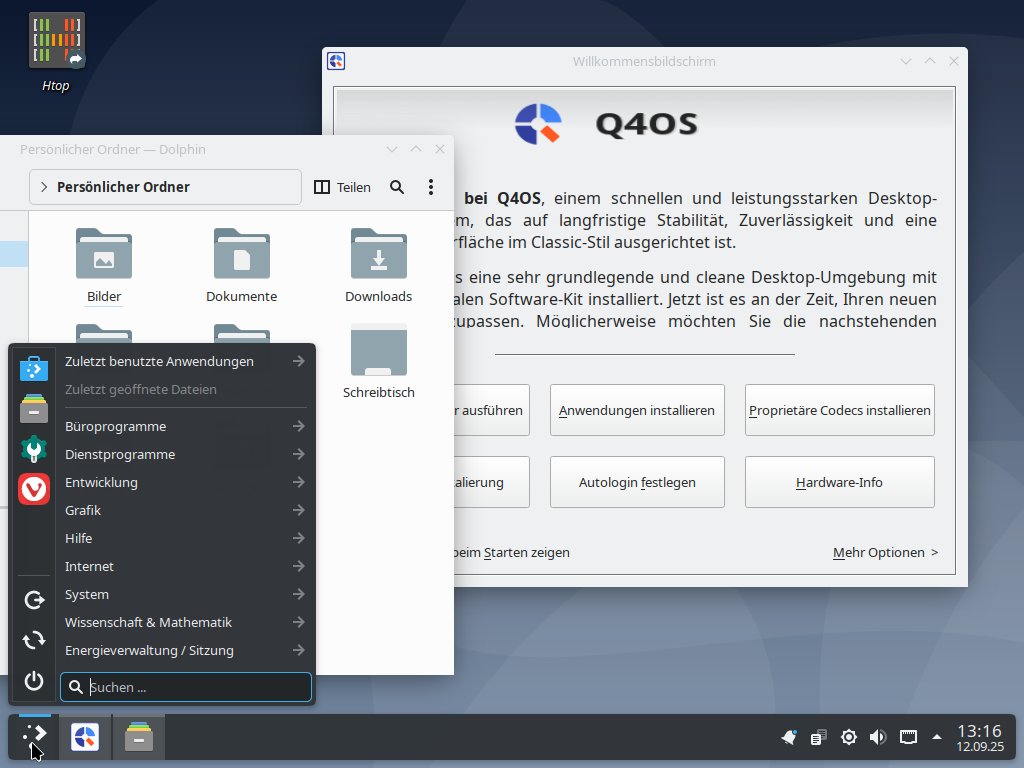This screenshot has width=1024, height=768.
Task: Close the Dolphin window
Action: tap(440, 150)
